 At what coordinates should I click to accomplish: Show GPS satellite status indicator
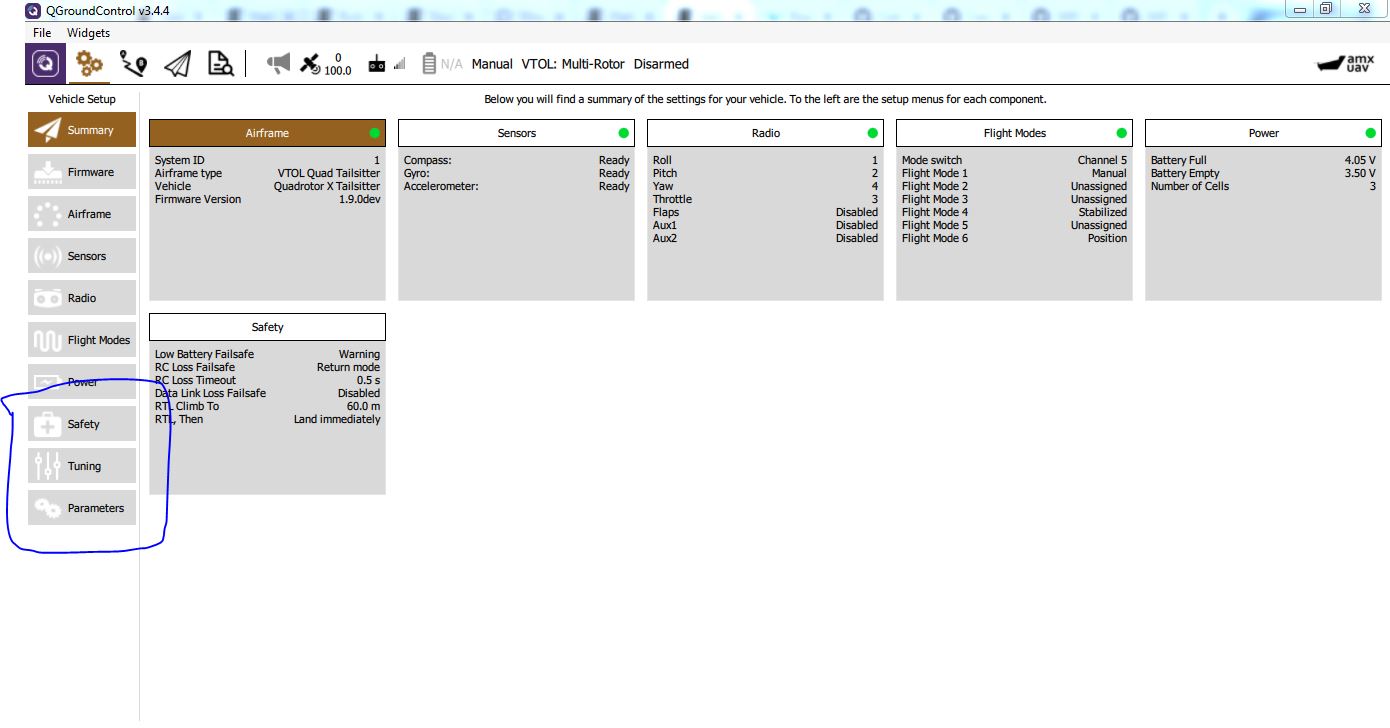pyautogui.click(x=325, y=64)
